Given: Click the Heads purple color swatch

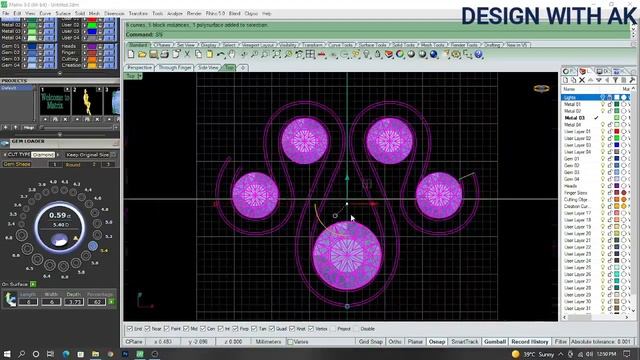Looking at the screenshot, I should point(92,47).
